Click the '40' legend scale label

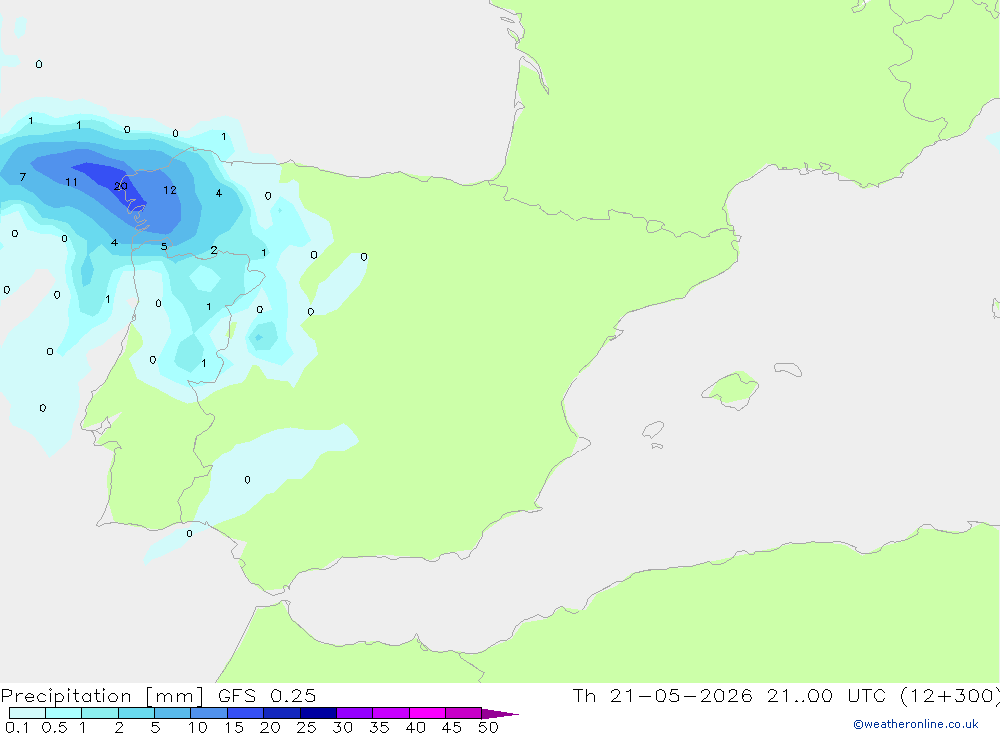[415, 727]
